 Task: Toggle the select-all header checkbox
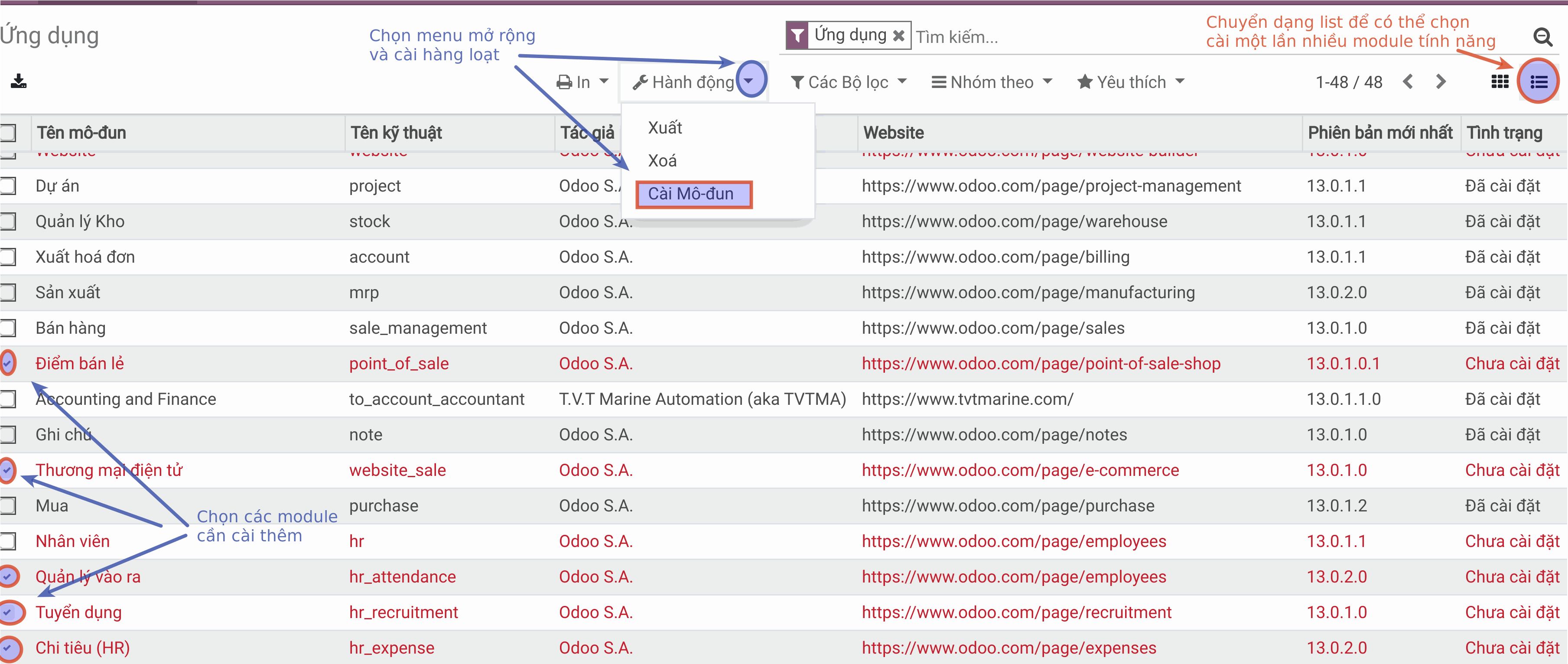[8, 133]
